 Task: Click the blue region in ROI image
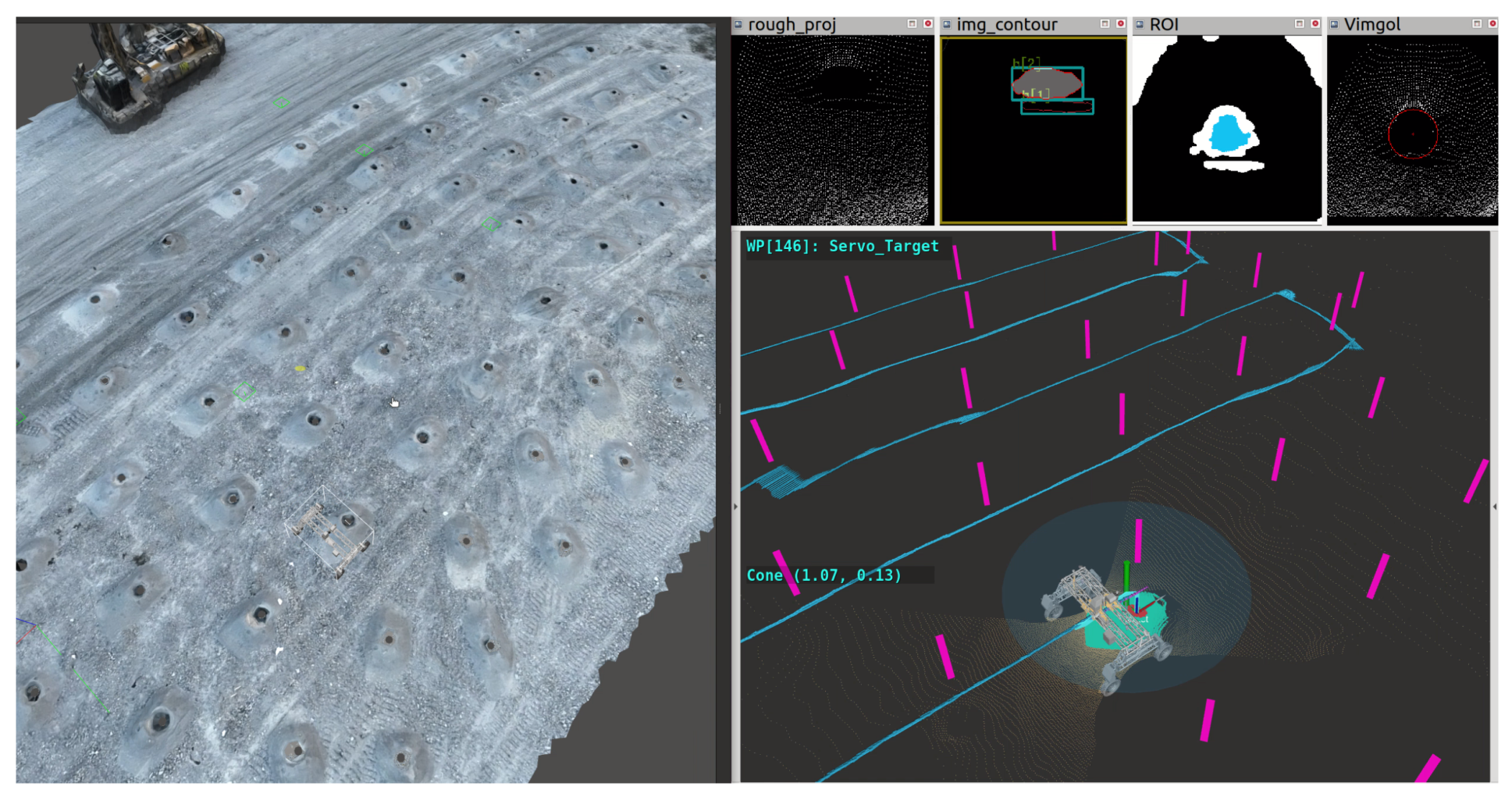click(x=1226, y=133)
